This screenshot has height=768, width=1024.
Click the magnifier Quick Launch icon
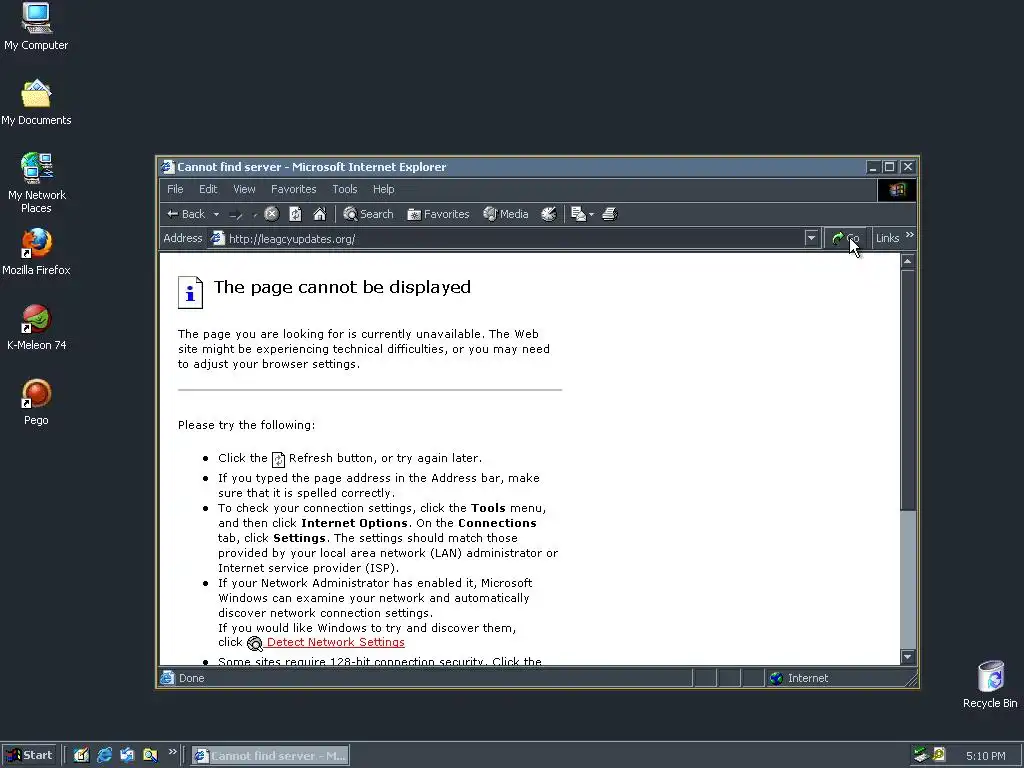click(x=150, y=756)
